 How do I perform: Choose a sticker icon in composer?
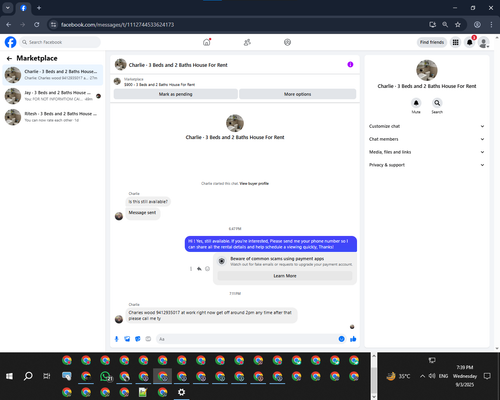point(138,339)
